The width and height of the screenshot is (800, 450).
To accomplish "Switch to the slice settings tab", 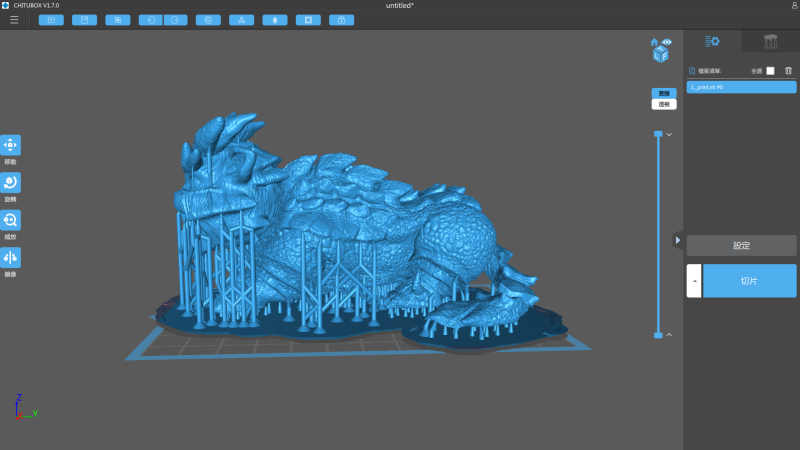I will [x=712, y=41].
